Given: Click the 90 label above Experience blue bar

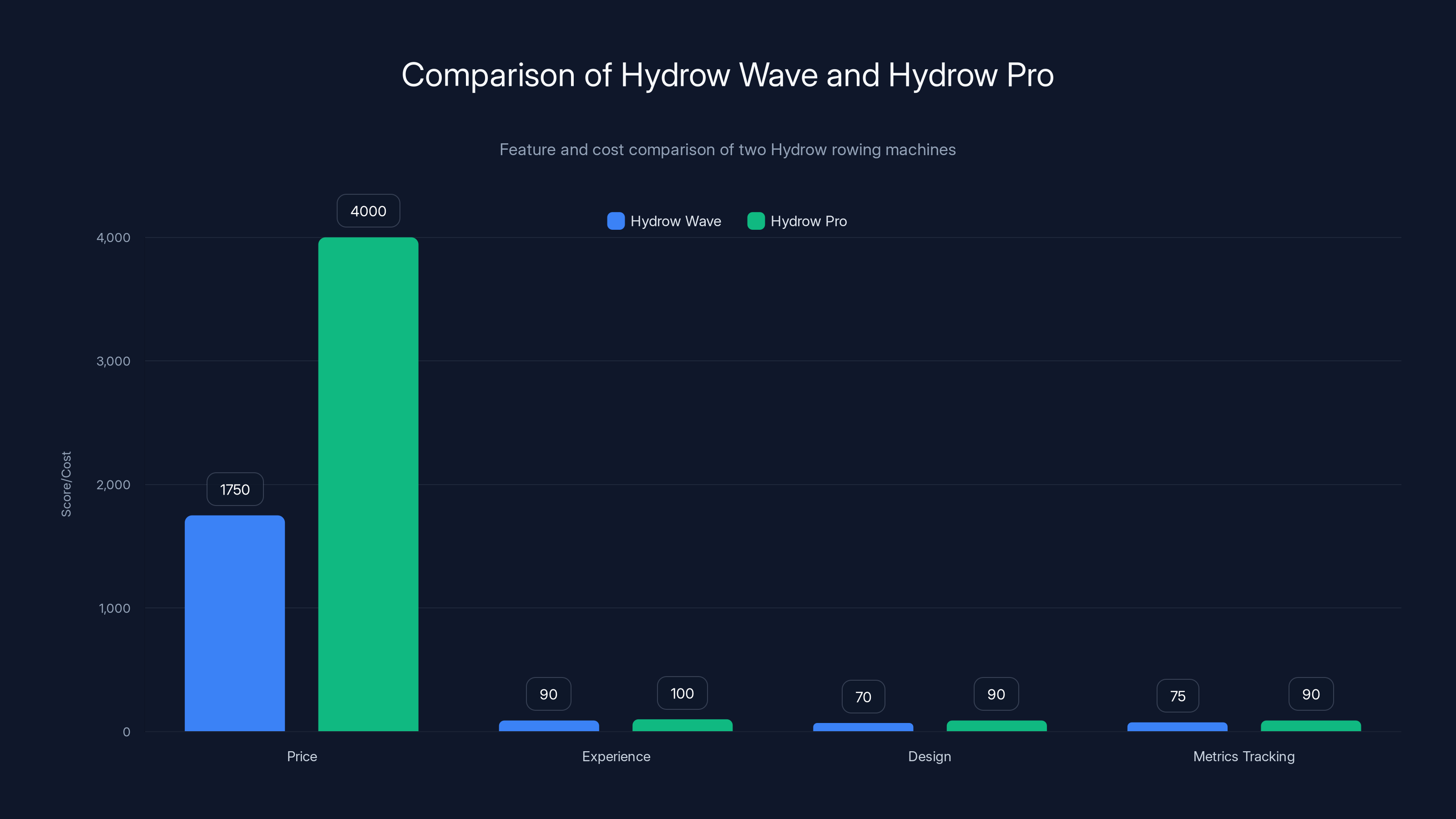Looking at the screenshot, I should [547, 693].
